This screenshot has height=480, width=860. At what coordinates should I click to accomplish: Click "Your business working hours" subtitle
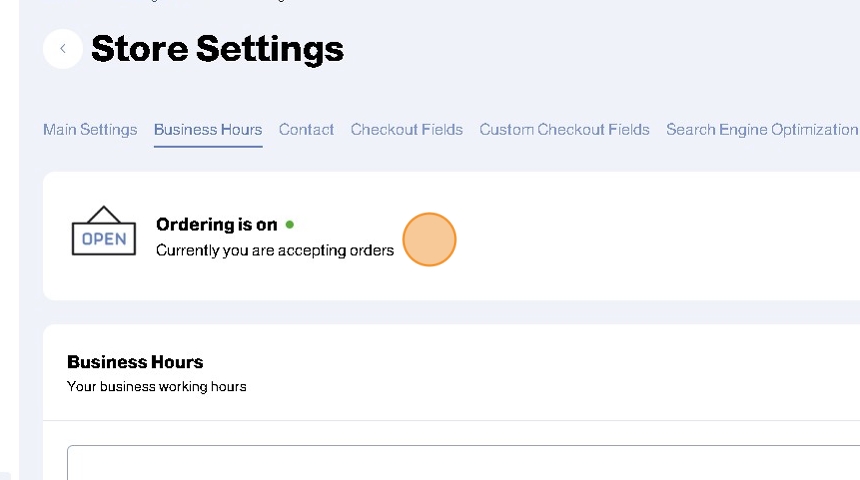click(x=156, y=387)
